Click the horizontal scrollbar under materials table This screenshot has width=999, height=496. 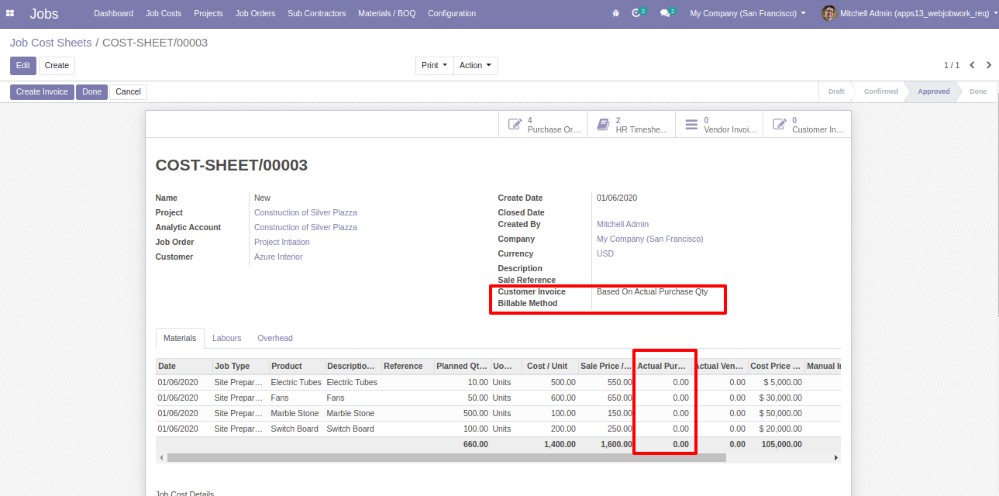pyautogui.click(x=445, y=457)
